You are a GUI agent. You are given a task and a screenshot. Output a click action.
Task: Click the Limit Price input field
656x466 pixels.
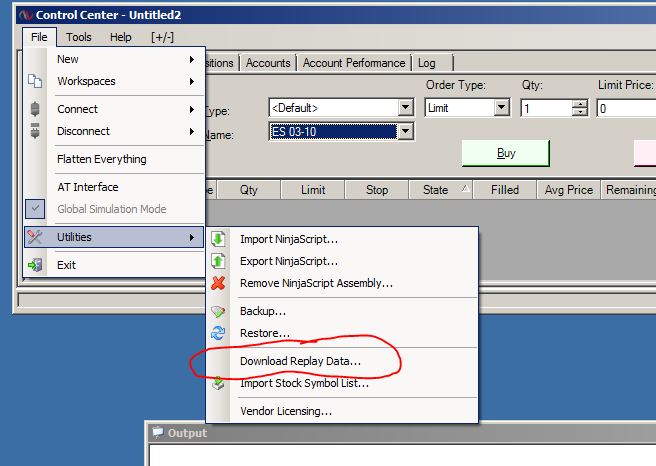click(x=626, y=108)
